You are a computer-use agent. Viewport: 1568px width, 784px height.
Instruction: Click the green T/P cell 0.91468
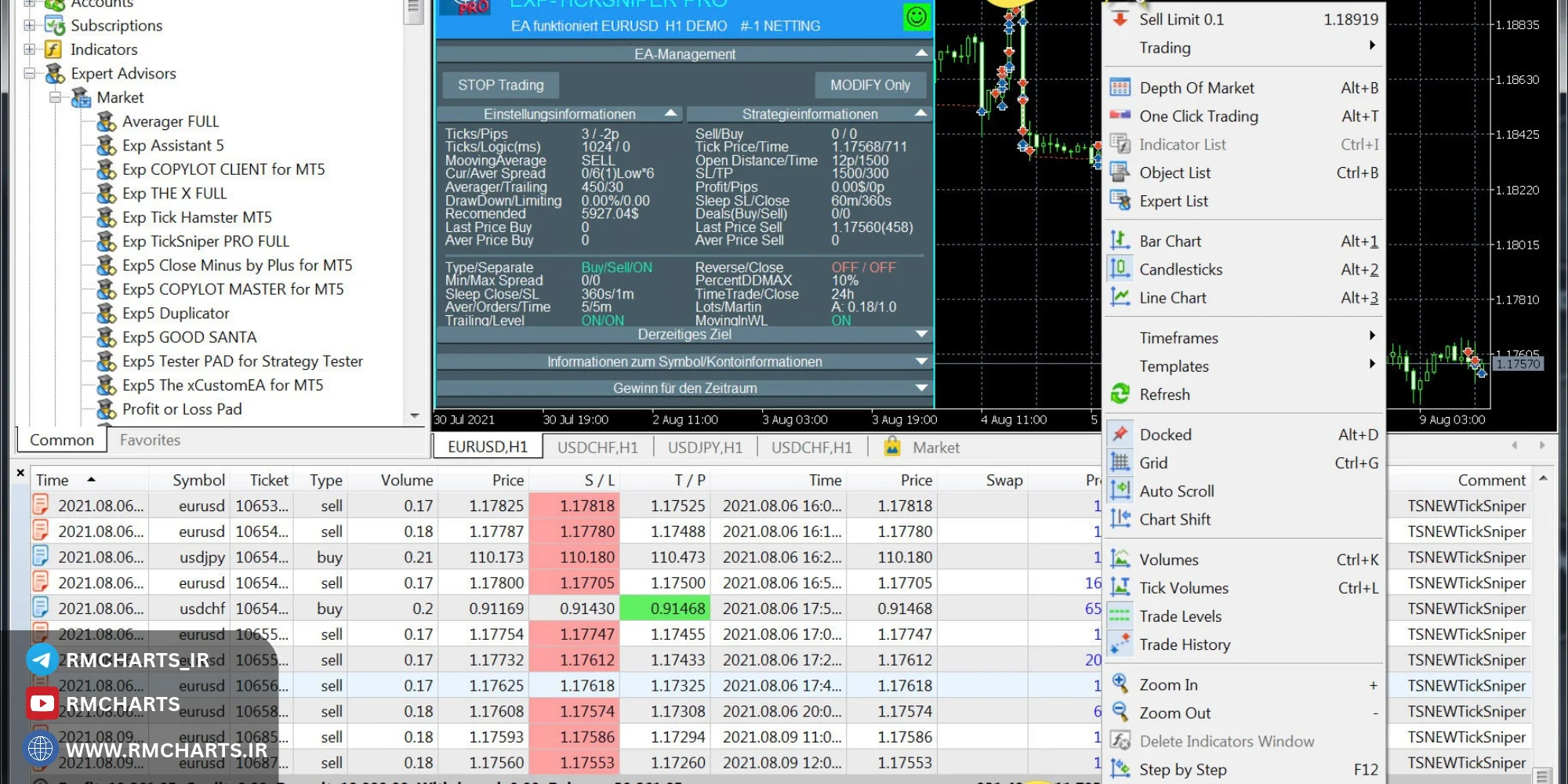[665, 608]
